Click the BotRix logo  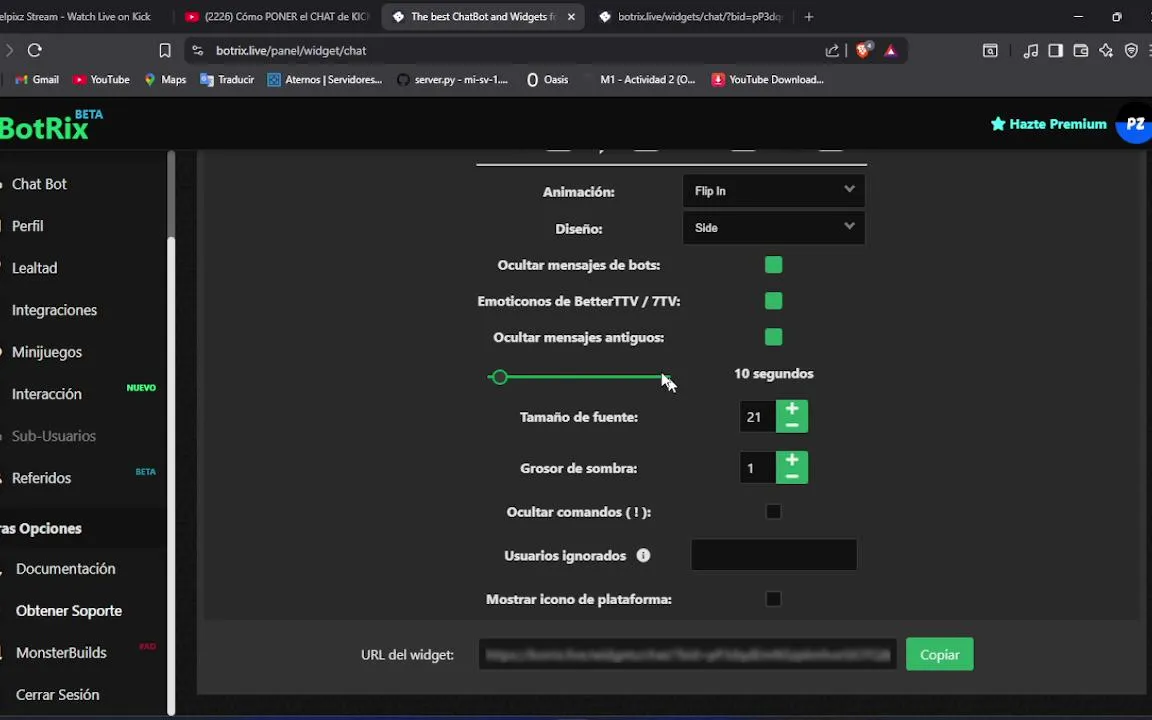click(x=51, y=126)
